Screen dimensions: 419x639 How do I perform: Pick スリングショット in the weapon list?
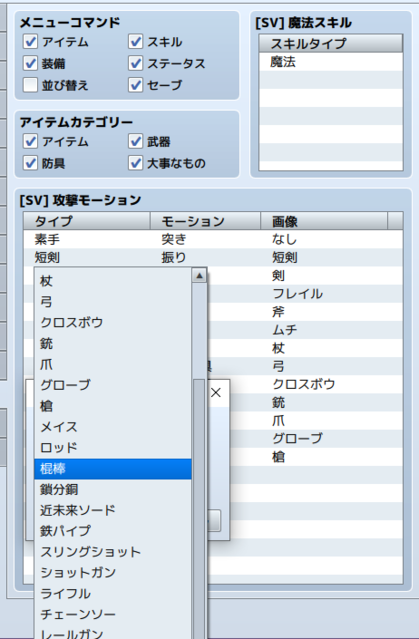click(x=113, y=552)
